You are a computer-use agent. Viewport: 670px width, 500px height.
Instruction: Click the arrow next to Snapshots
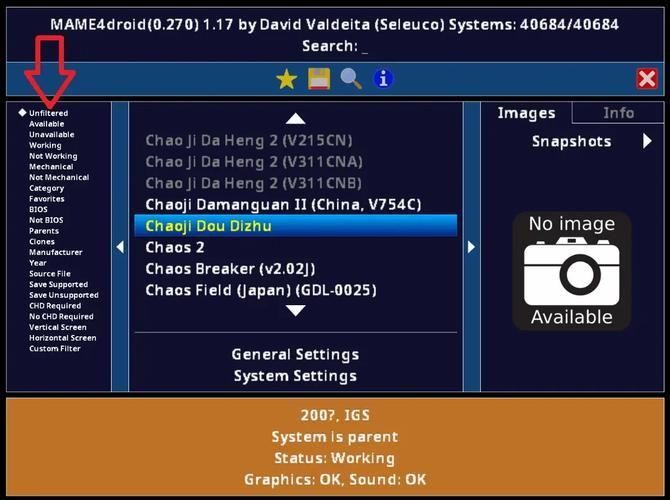[x=647, y=141]
